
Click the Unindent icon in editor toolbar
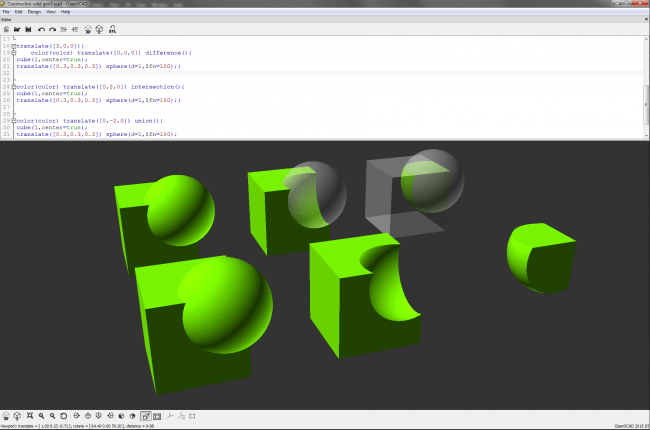(63, 29)
